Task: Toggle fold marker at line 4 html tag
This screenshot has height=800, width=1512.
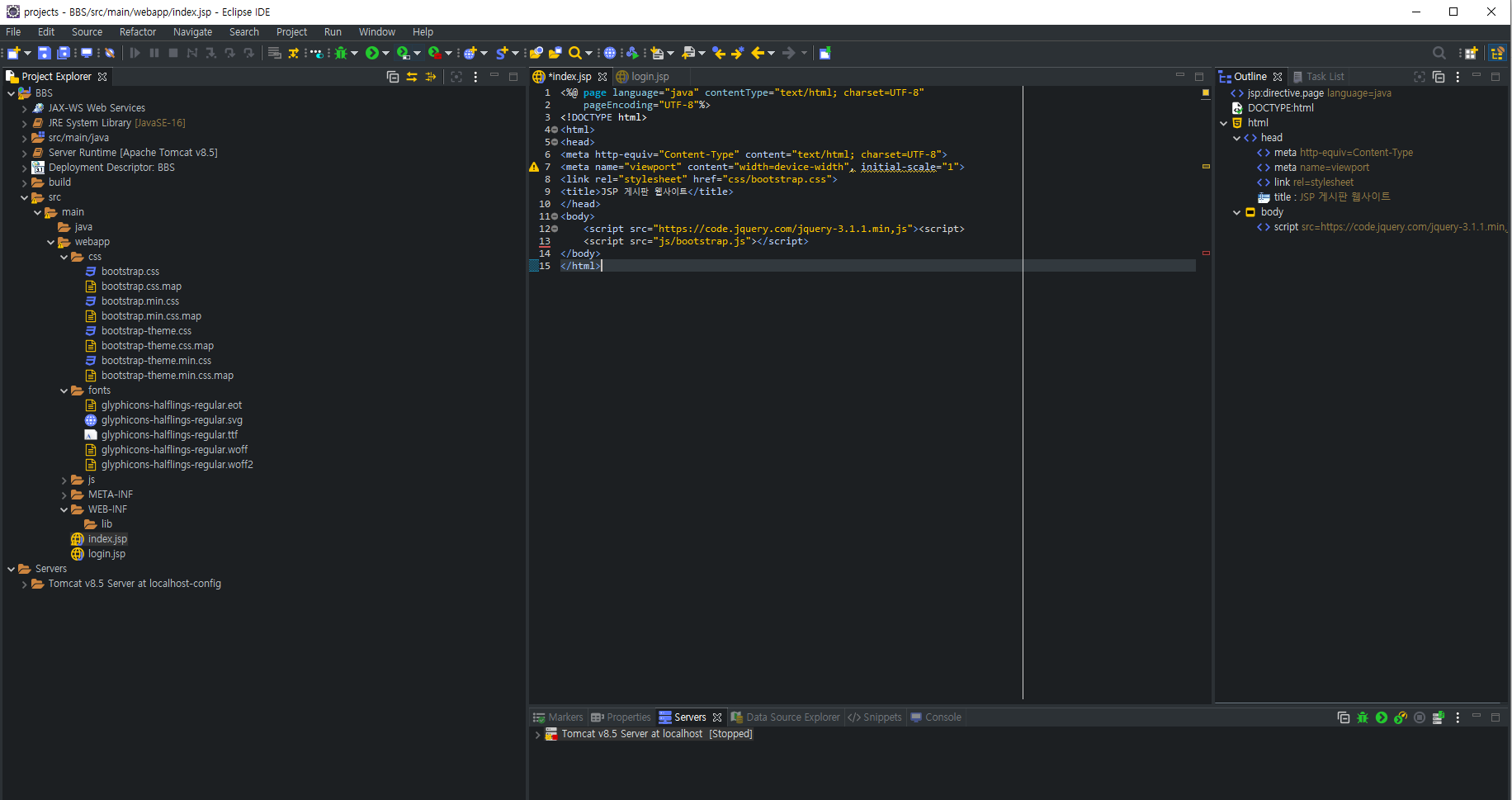Action: (555, 130)
